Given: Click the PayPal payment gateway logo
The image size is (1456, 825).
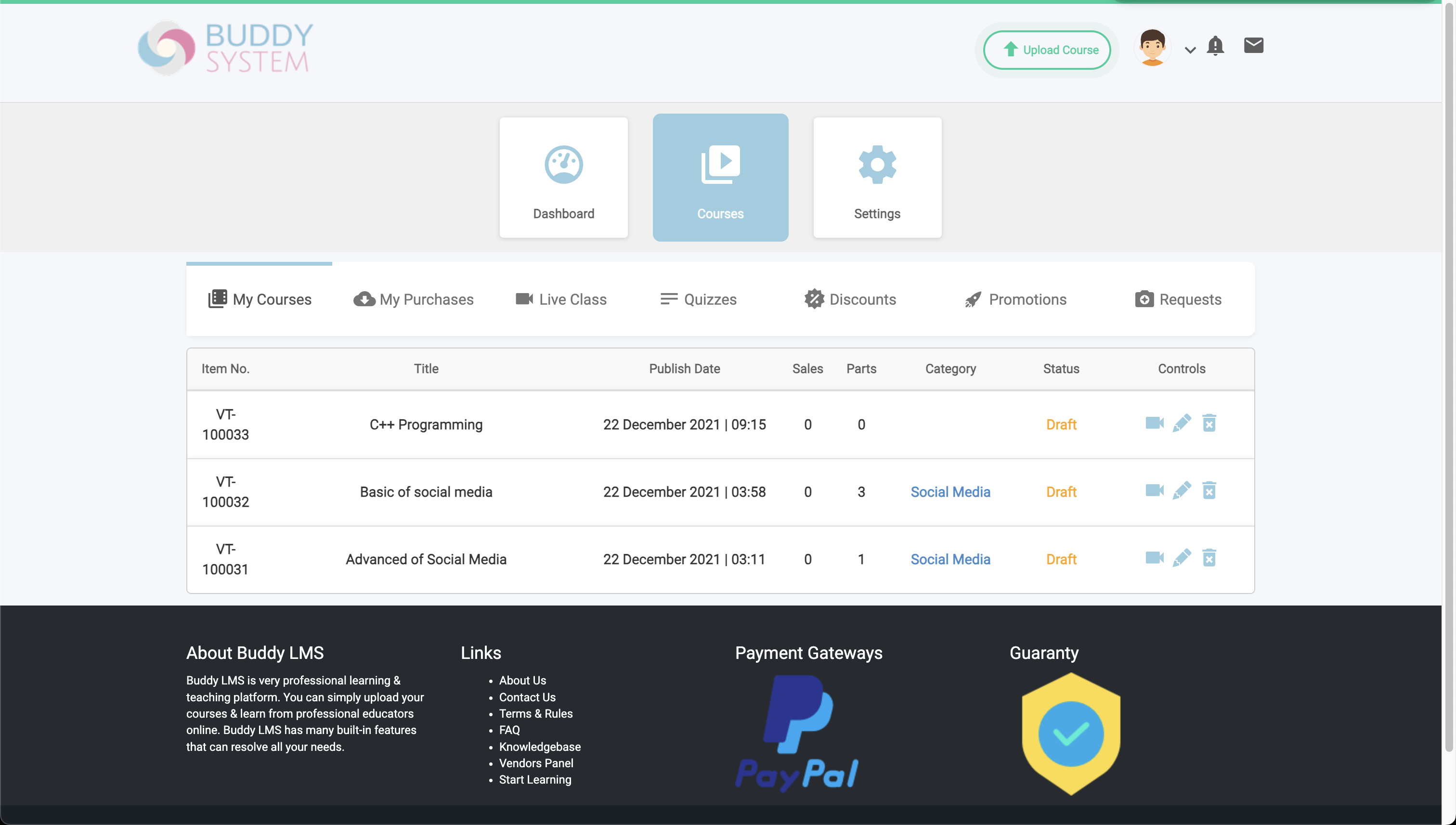Looking at the screenshot, I should (797, 733).
